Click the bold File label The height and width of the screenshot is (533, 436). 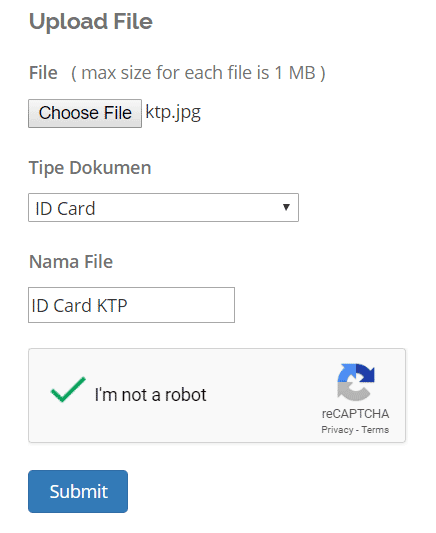coord(43,73)
